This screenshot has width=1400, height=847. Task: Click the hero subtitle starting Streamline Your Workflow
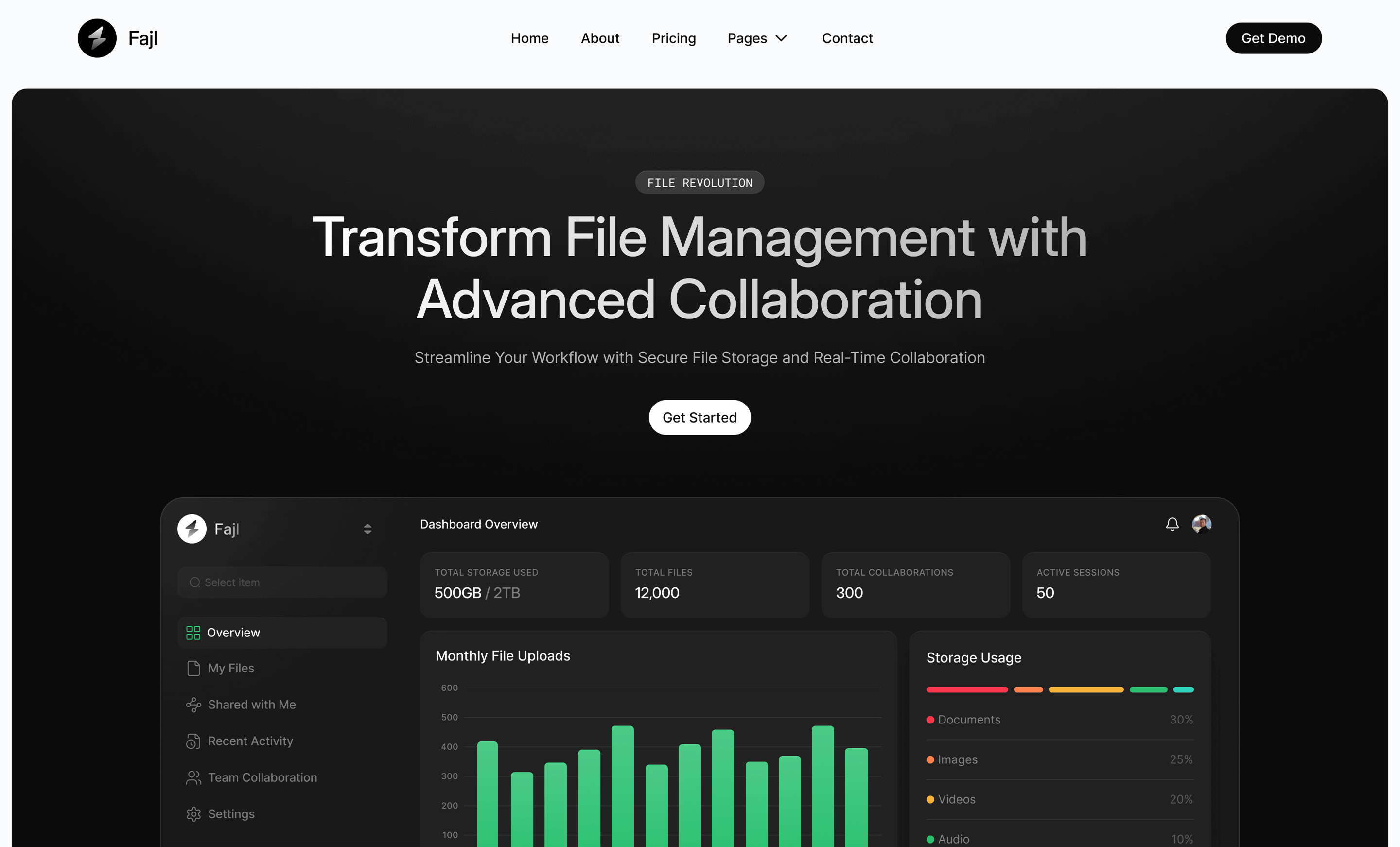(700, 357)
